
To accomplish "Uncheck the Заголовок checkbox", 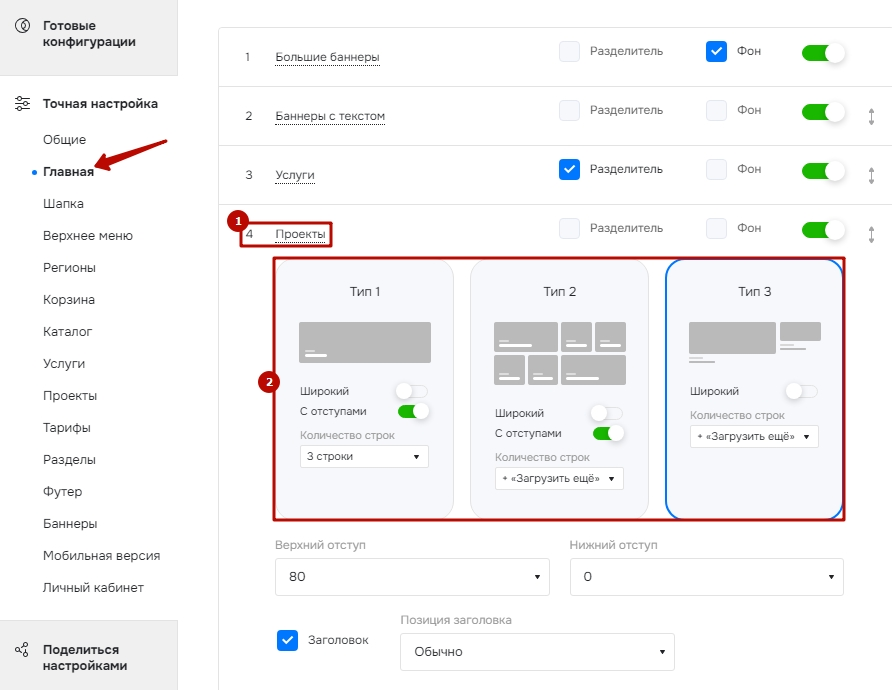I will [x=287, y=640].
